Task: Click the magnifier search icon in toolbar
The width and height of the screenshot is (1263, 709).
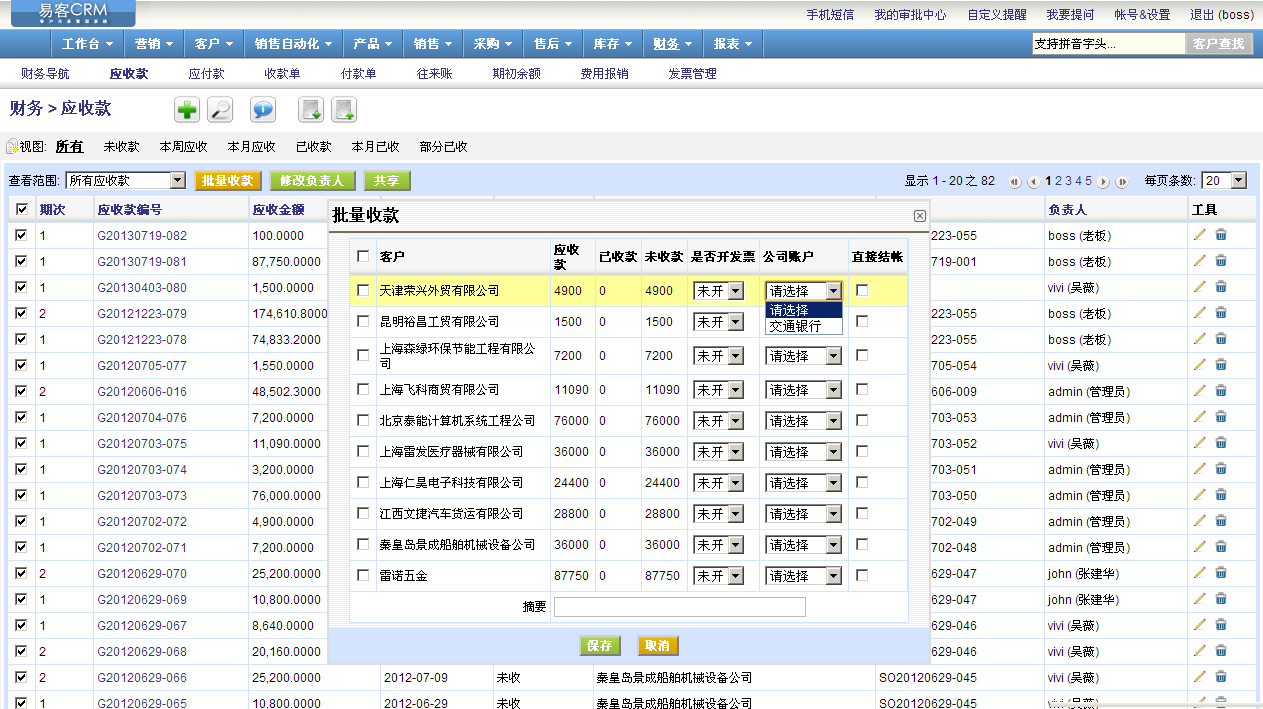Action: 220,110
